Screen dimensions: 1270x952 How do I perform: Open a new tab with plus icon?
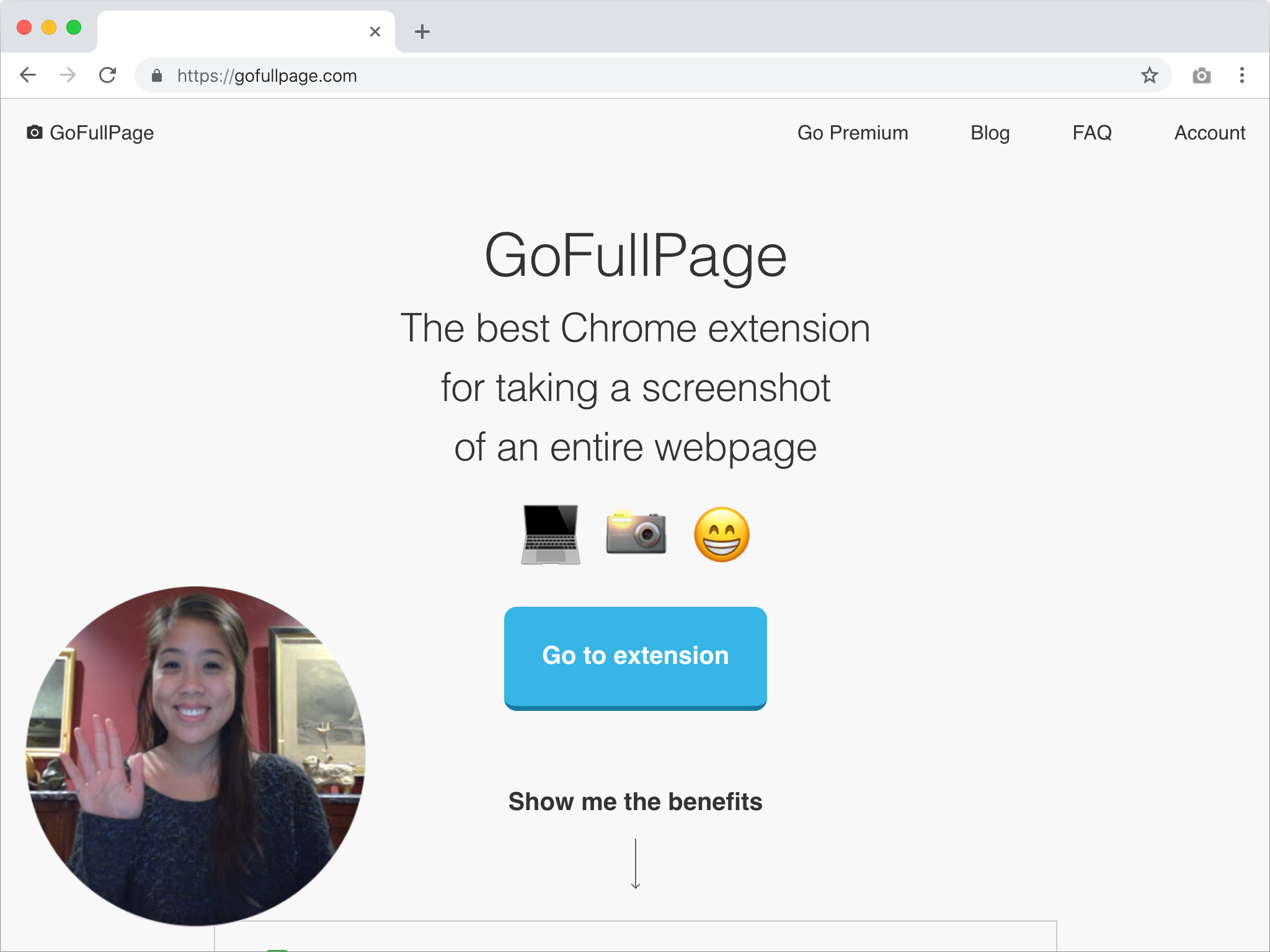tap(422, 32)
